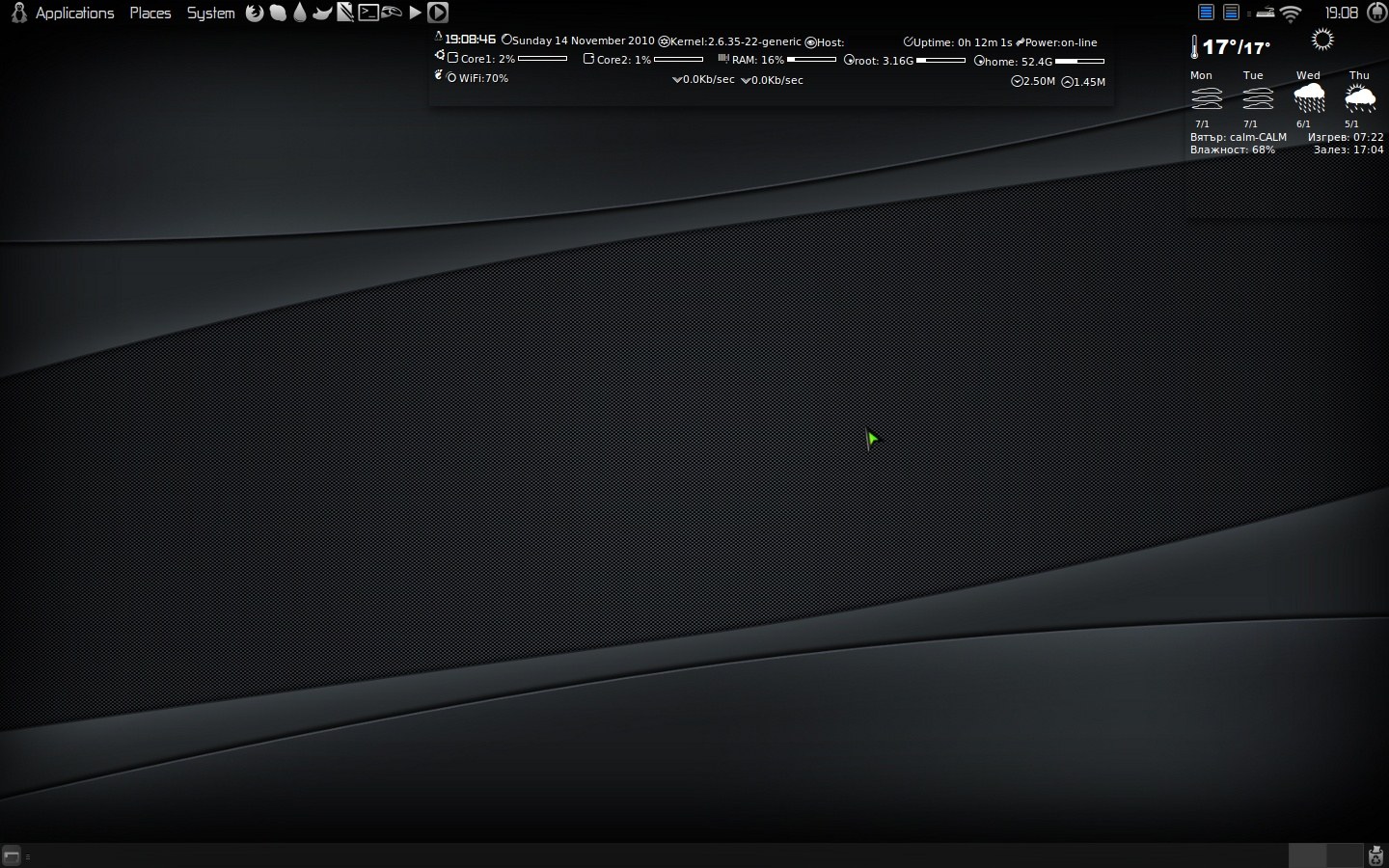The width and height of the screenshot is (1389, 868).
Task: Click the Tue forecast fog icon
Action: coord(1258,98)
